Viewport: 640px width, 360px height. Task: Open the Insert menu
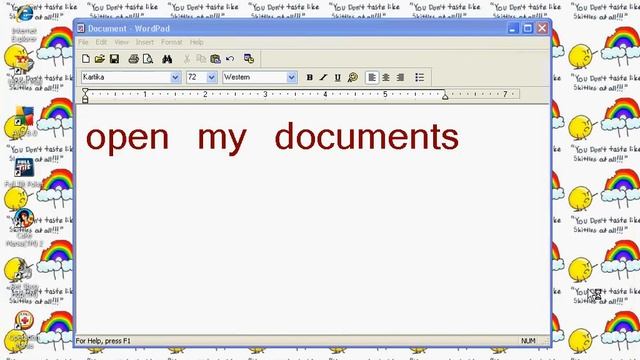click(x=145, y=42)
